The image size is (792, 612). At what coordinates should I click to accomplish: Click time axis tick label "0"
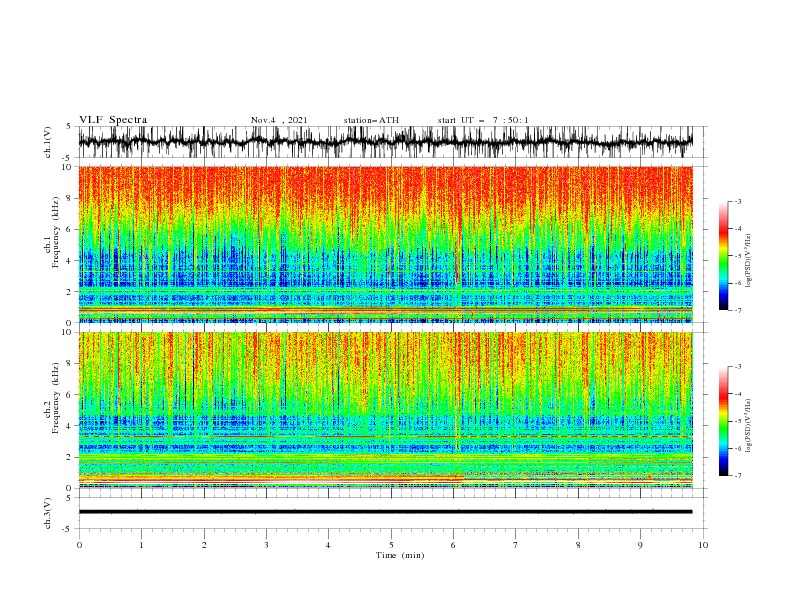(x=79, y=545)
